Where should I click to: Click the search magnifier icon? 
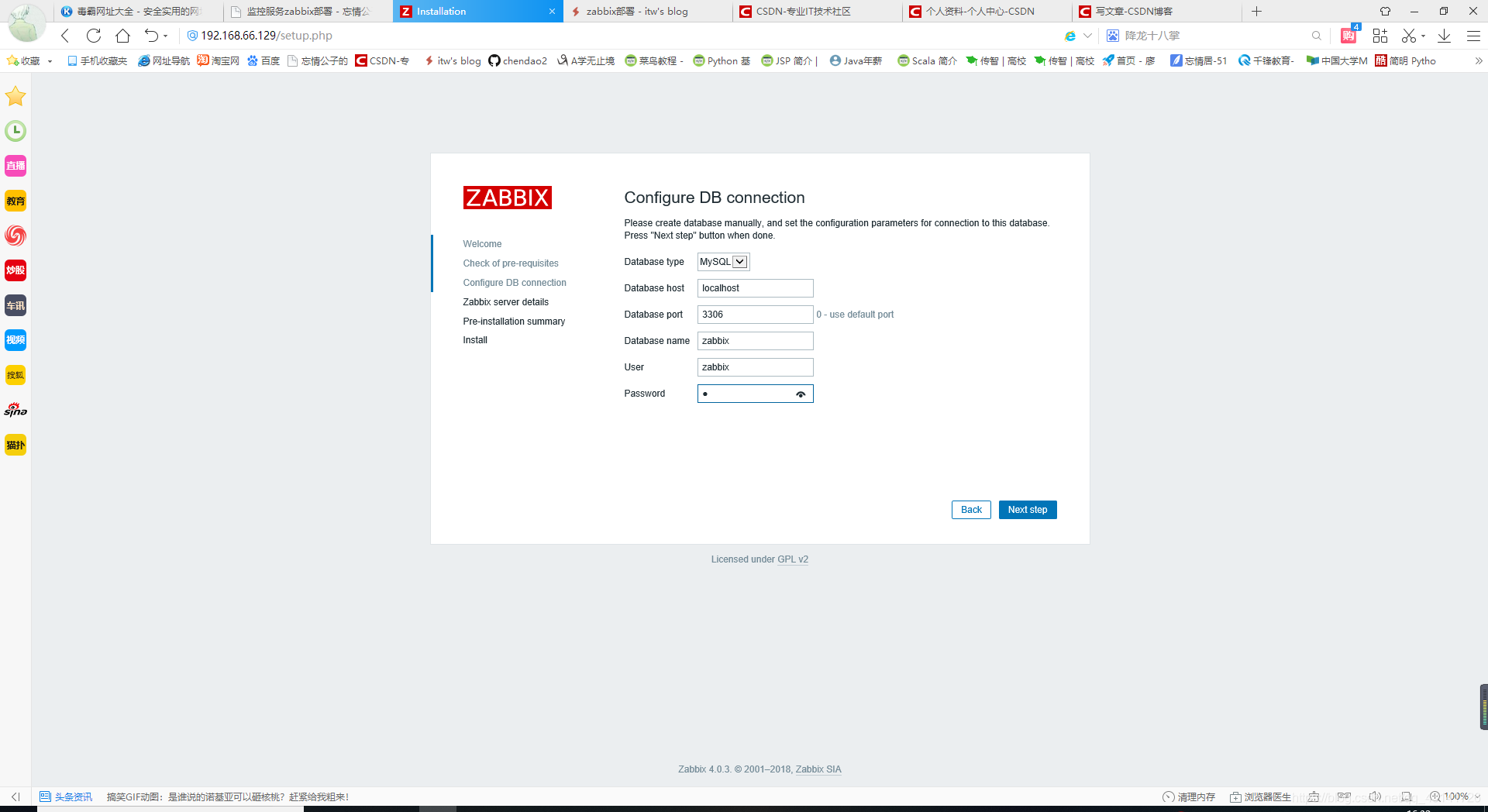[1316, 36]
